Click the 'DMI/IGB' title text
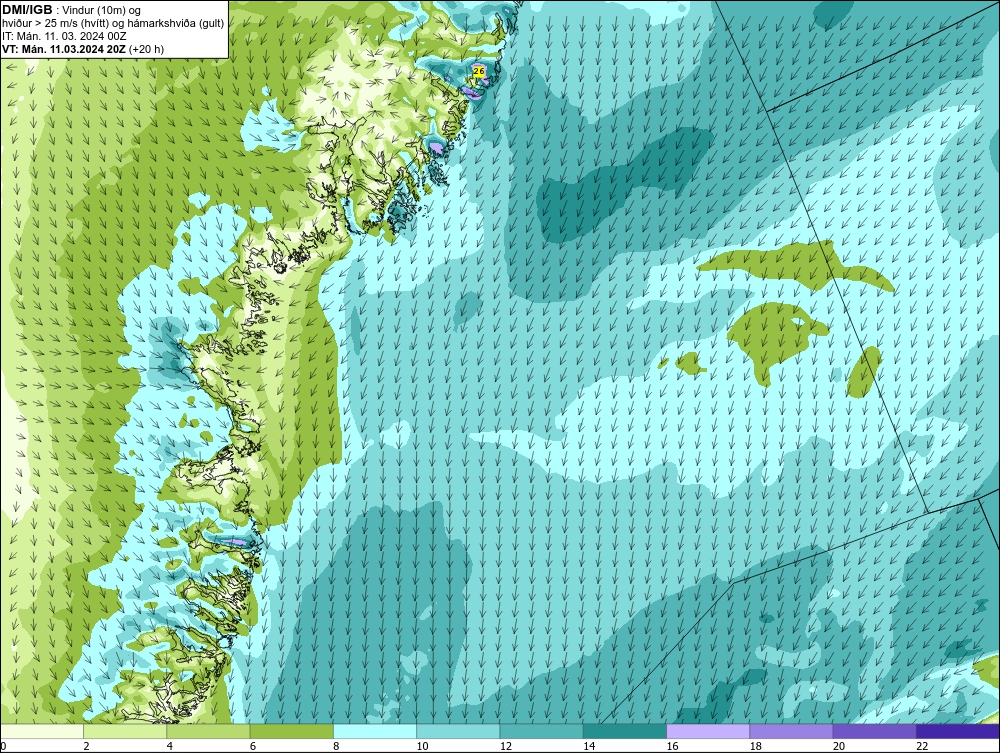 (27, 10)
